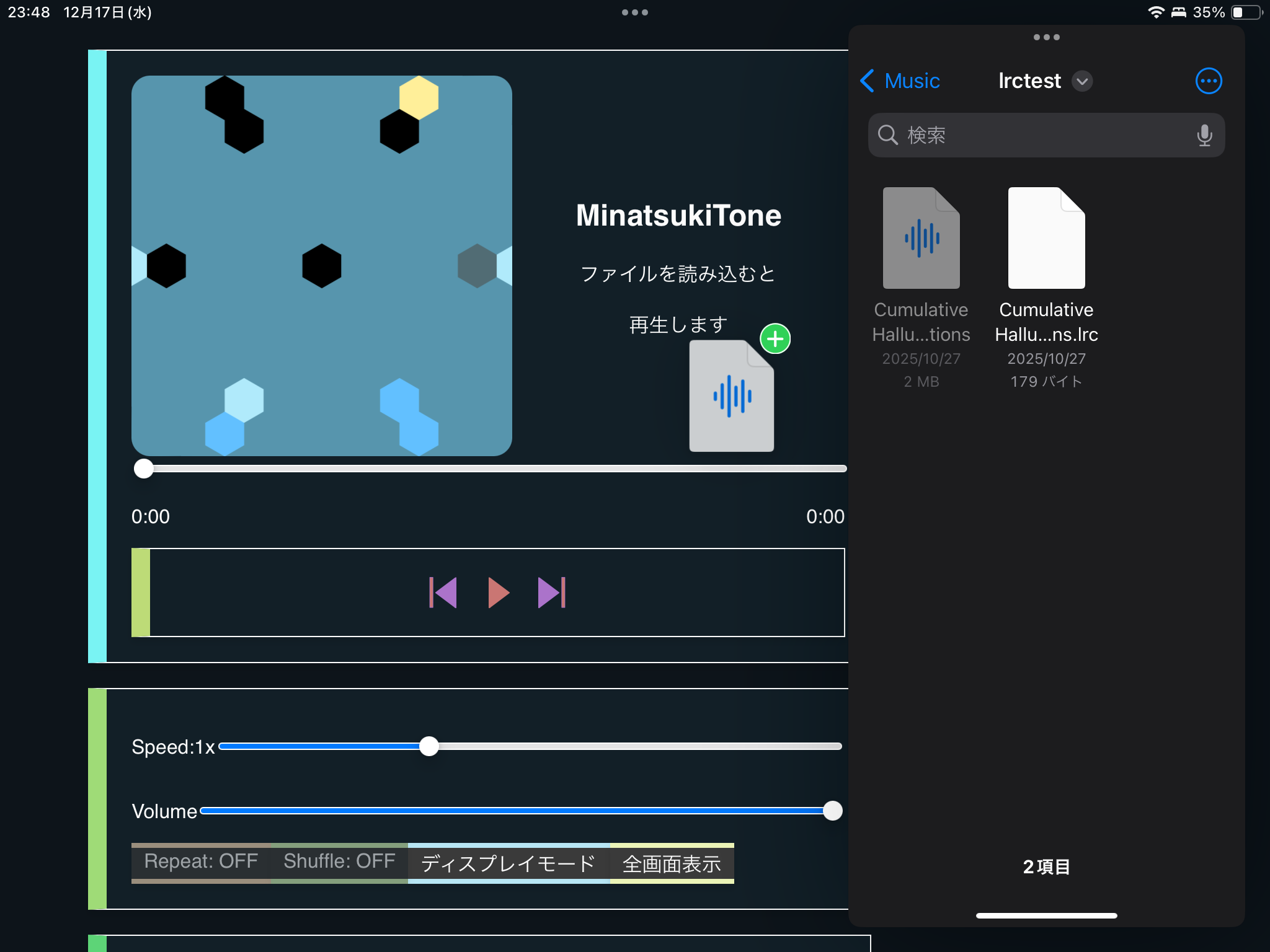1270x952 pixels.
Task: Tap the magnifier icon in the search field
Action: pos(889,135)
